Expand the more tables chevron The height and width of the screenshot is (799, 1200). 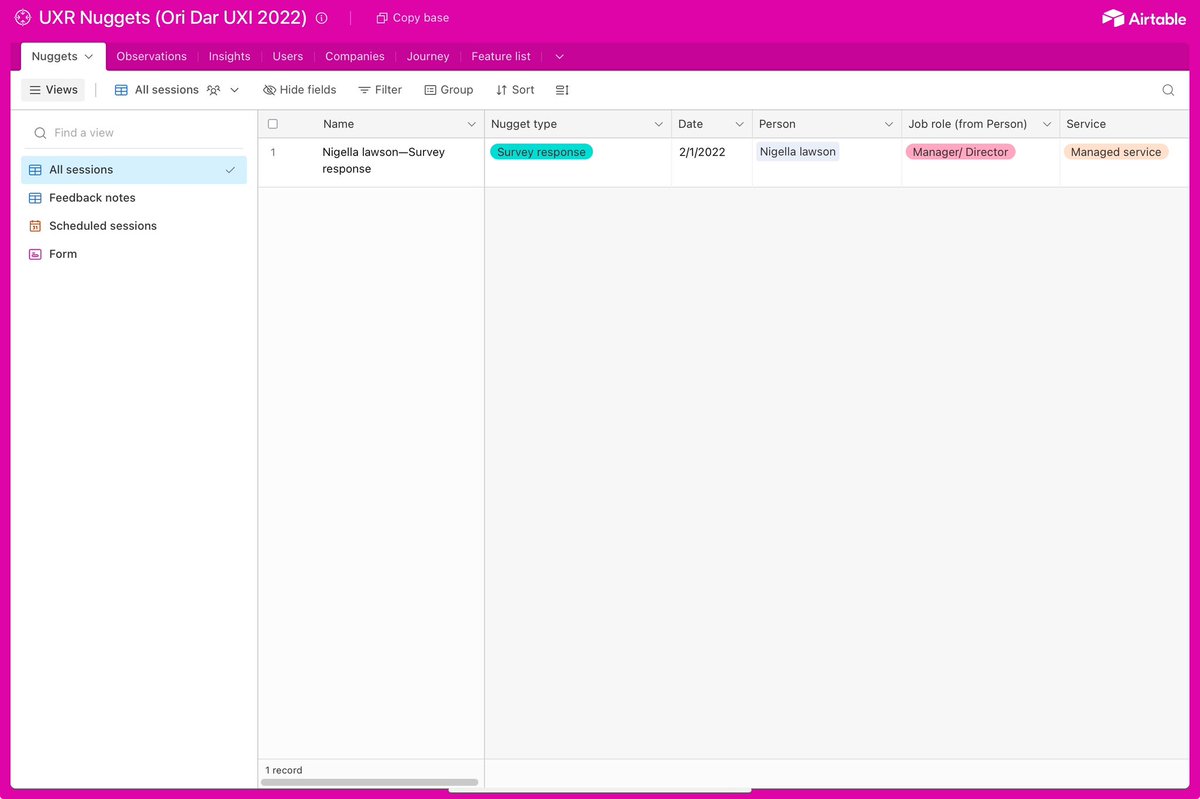[559, 57]
